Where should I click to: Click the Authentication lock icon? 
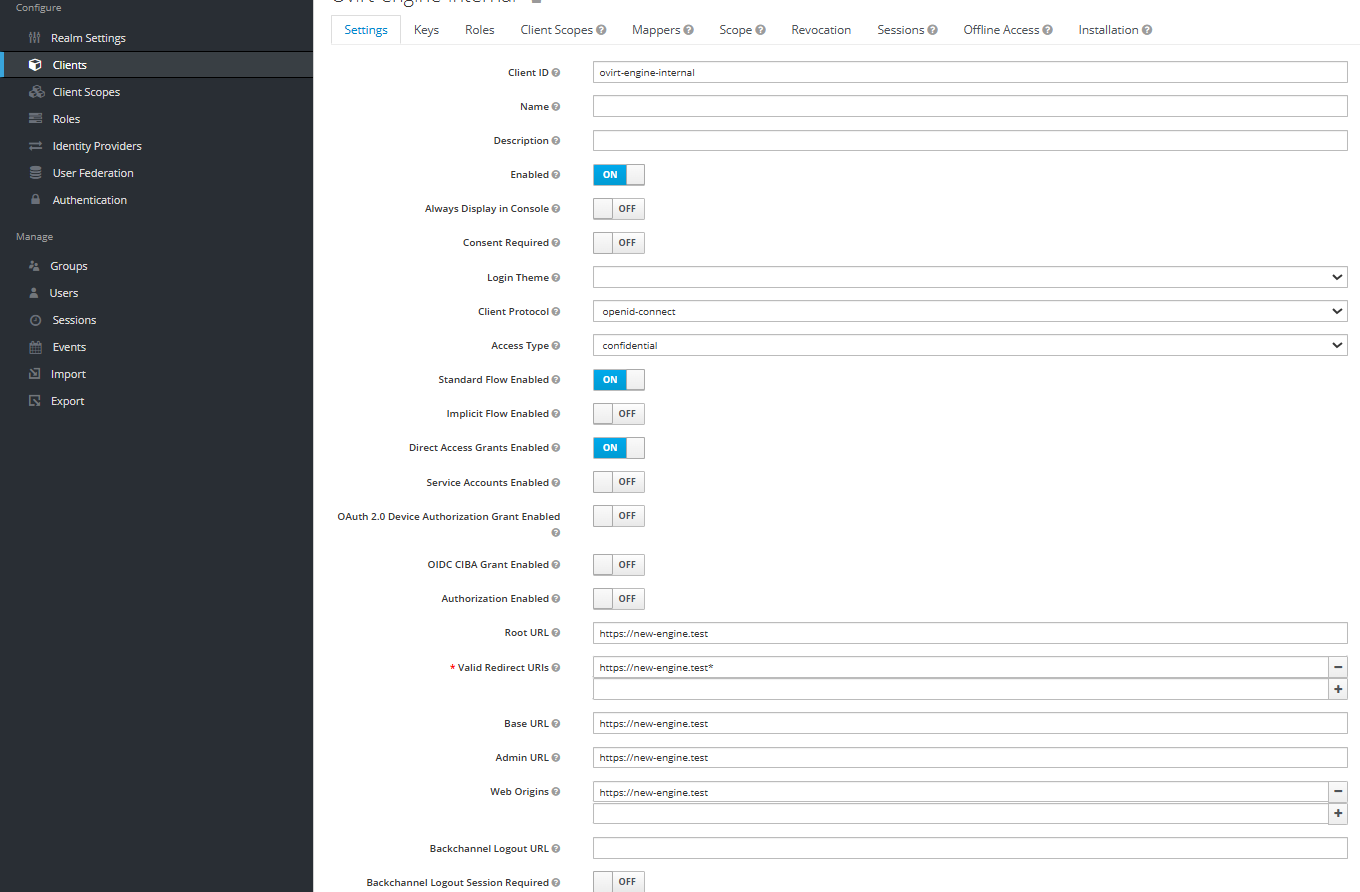[35, 200]
